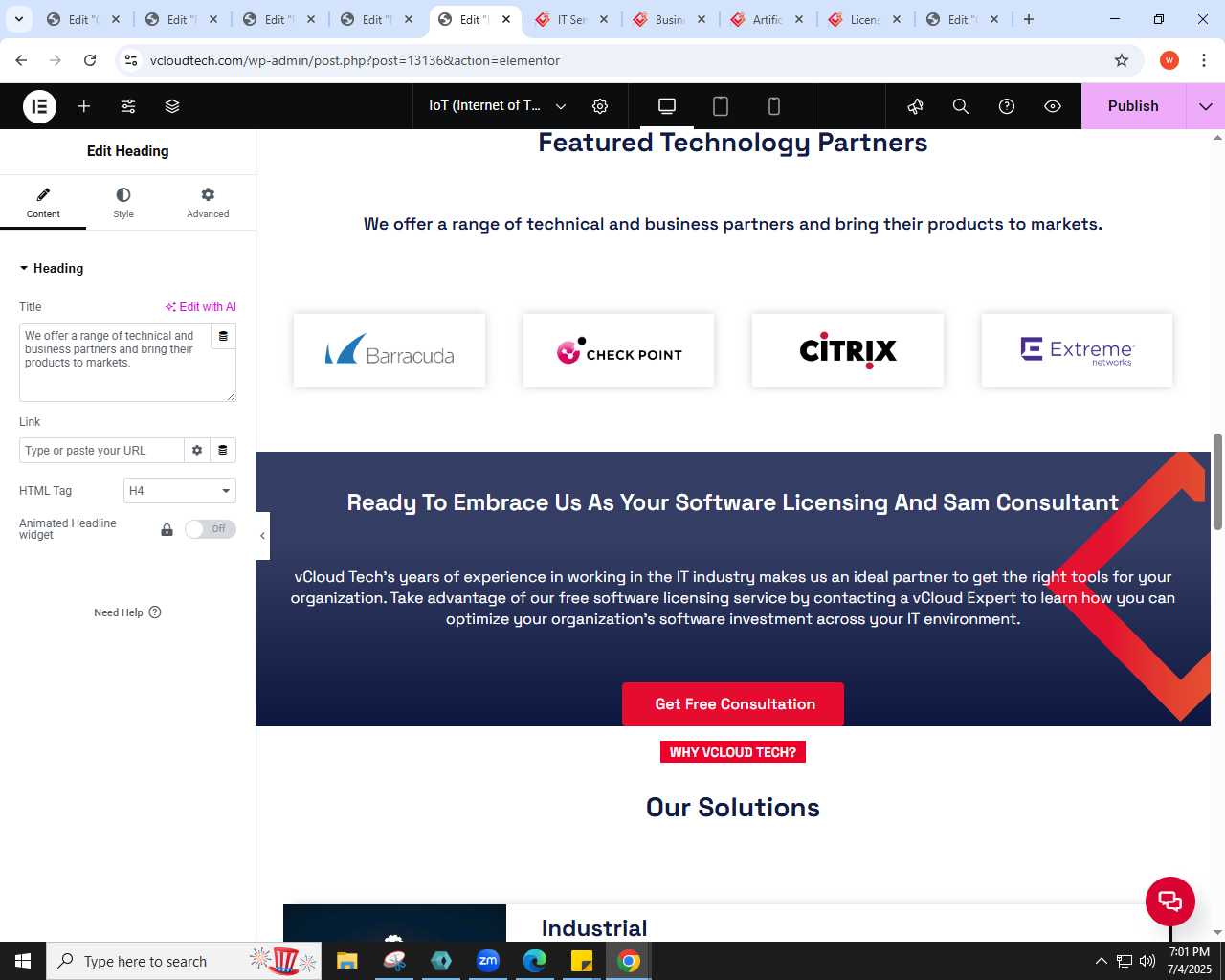1225x980 pixels.
Task: Open the help question mark icon
Action: coord(1007,106)
